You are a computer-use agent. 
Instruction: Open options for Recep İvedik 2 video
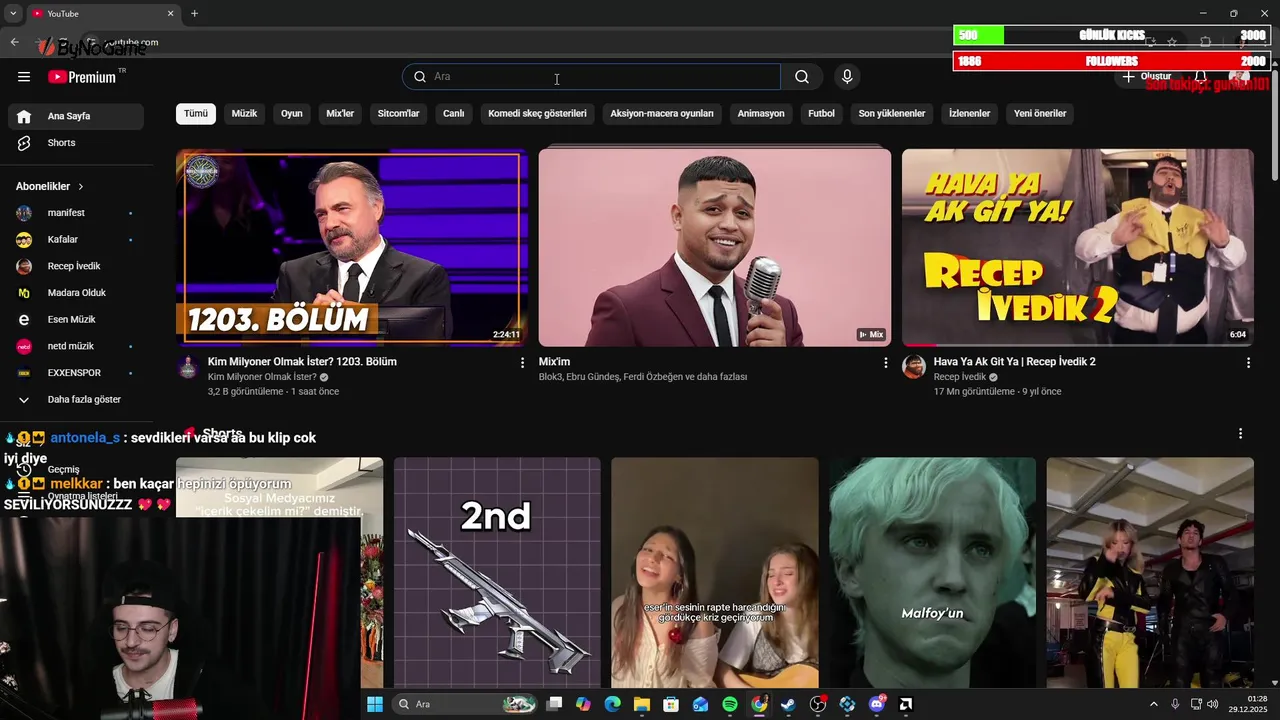tap(1248, 363)
